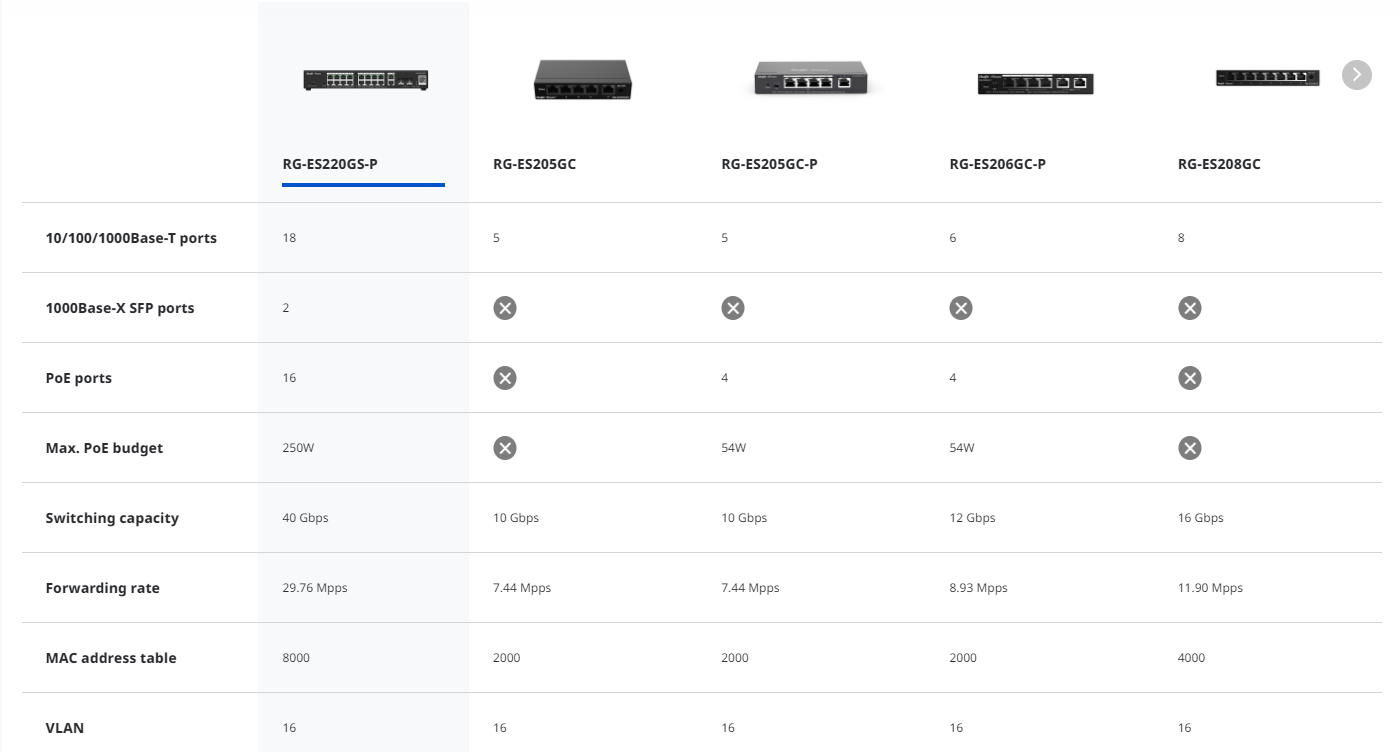Click the '10/100/1000Base-T ports' row label

tap(131, 238)
